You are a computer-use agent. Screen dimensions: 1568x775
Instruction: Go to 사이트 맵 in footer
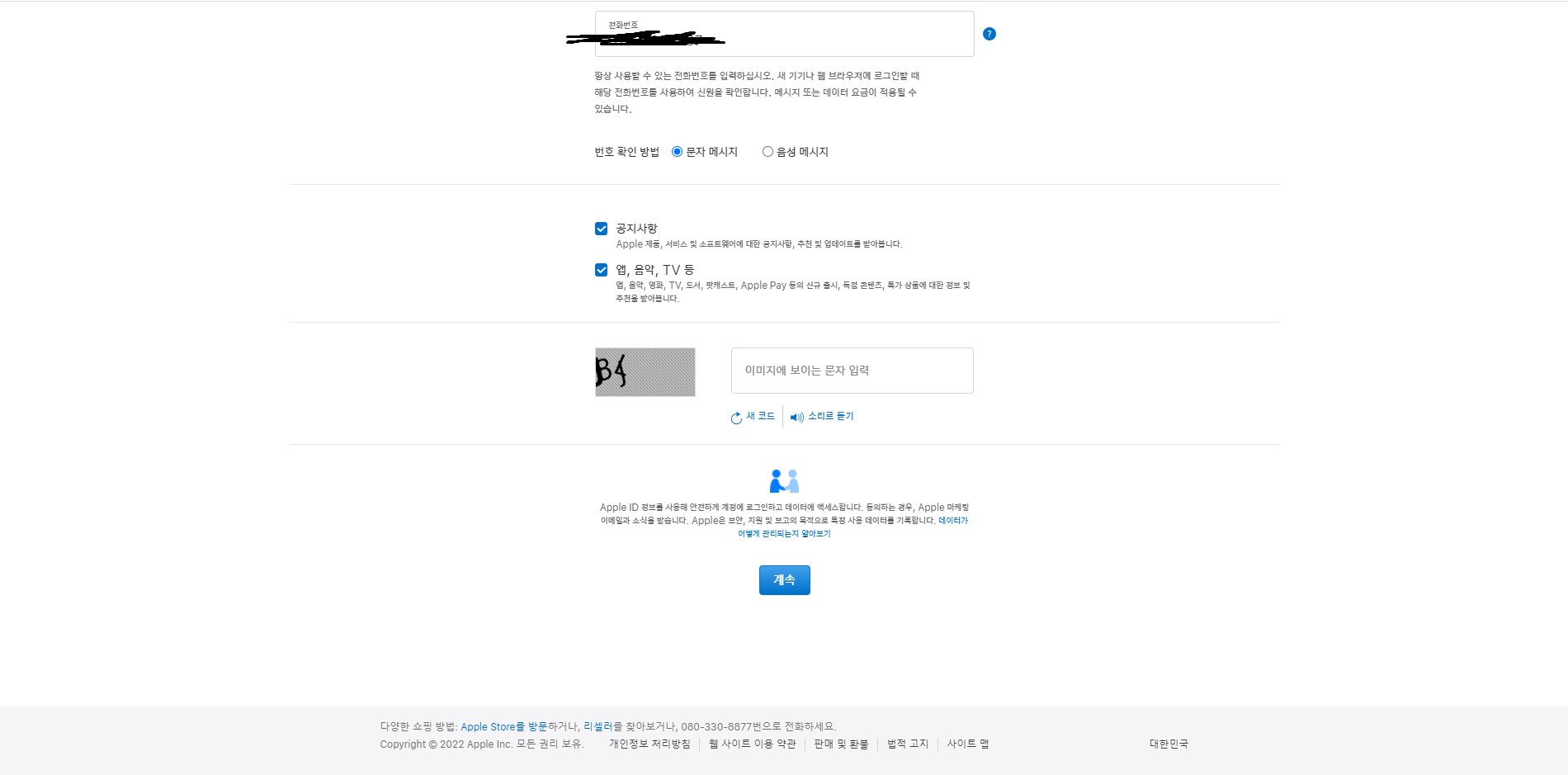967,744
